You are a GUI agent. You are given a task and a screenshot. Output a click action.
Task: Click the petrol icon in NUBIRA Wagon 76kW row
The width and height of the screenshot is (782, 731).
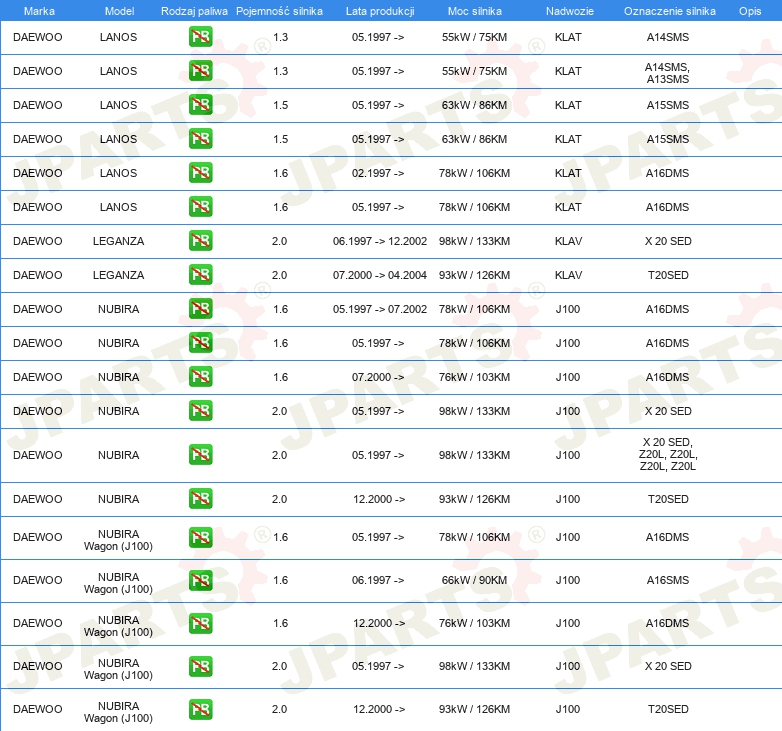[x=200, y=623]
